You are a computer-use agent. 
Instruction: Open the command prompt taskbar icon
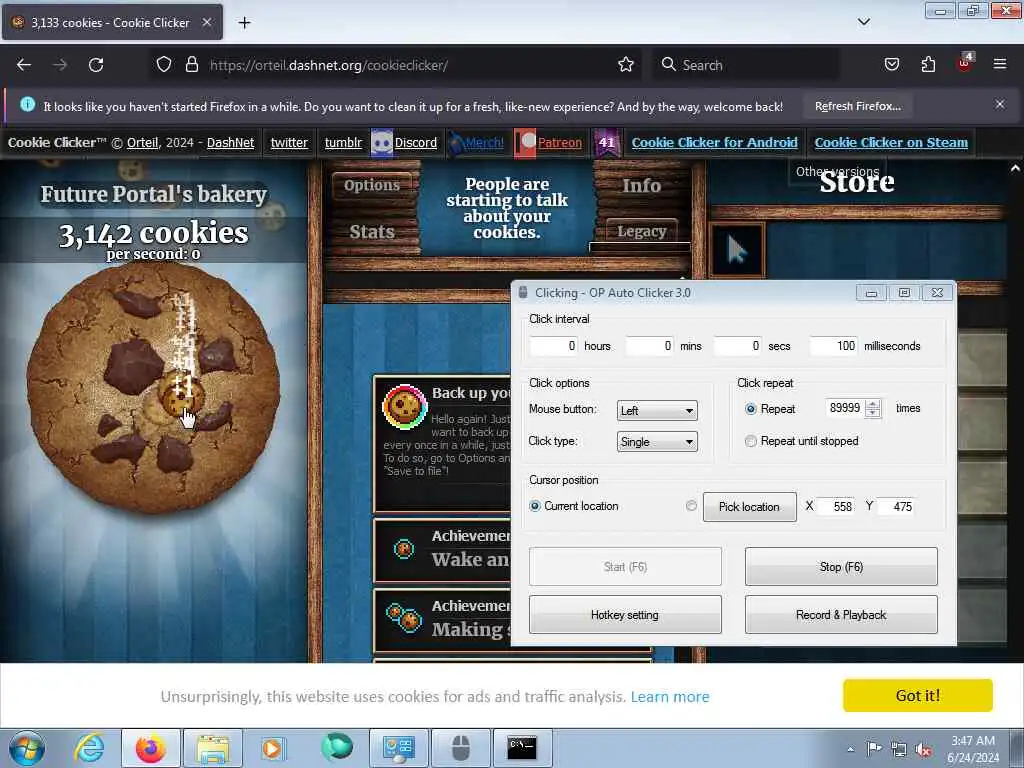(x=522, y=748)
